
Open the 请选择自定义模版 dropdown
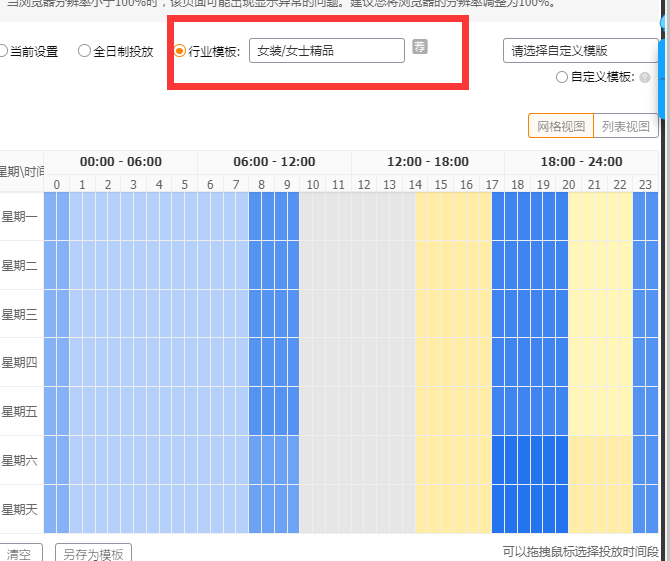(x=580, y=50)
